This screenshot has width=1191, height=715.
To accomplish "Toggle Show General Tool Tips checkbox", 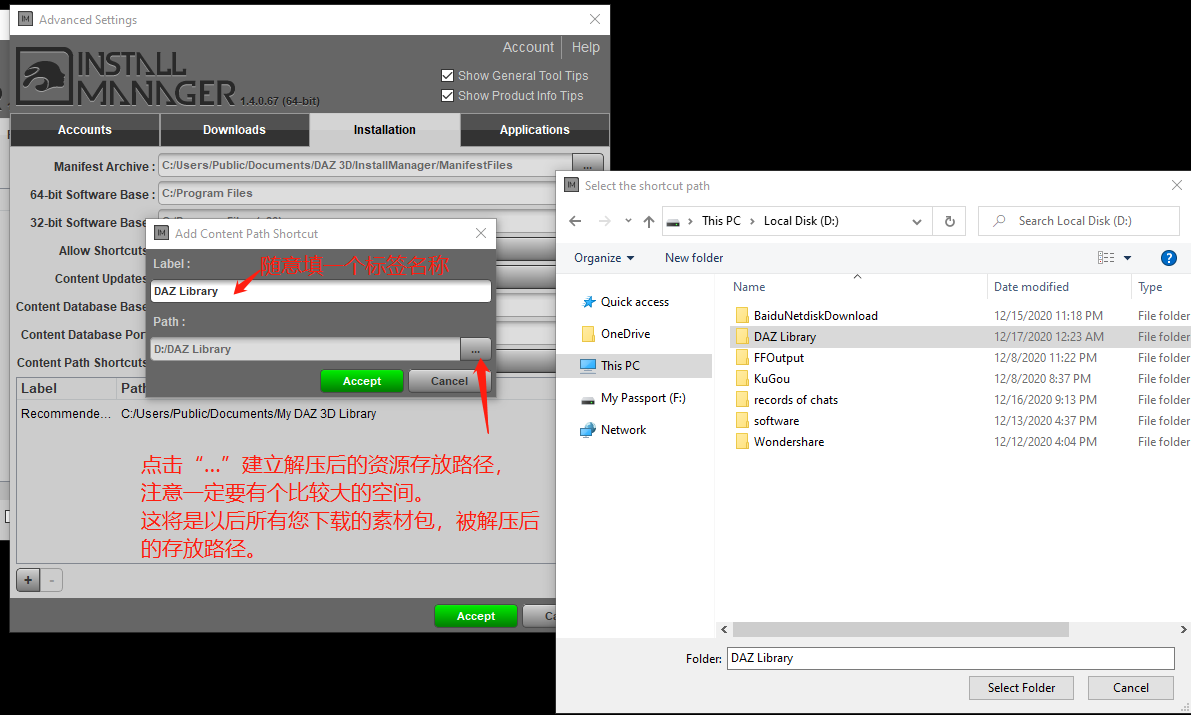I will (447, 76).
